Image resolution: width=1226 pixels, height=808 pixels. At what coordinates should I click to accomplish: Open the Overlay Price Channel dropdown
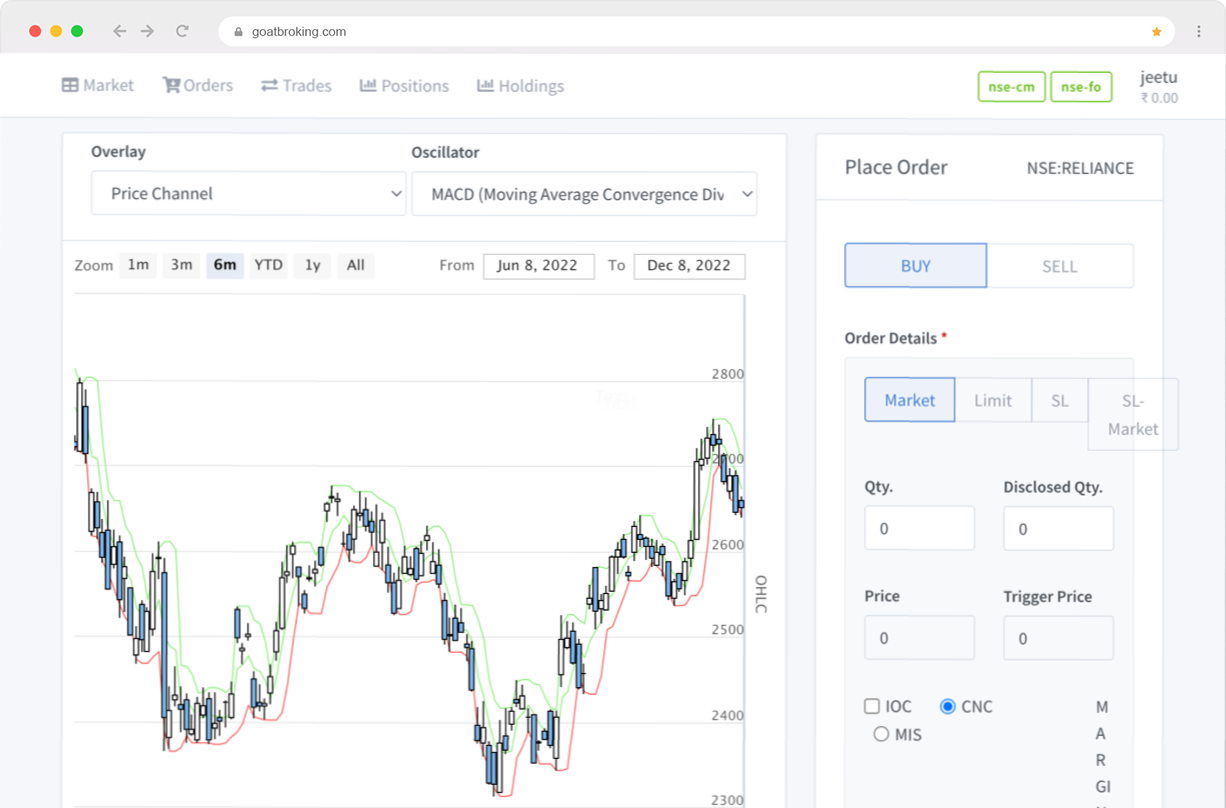pos(248,194)
